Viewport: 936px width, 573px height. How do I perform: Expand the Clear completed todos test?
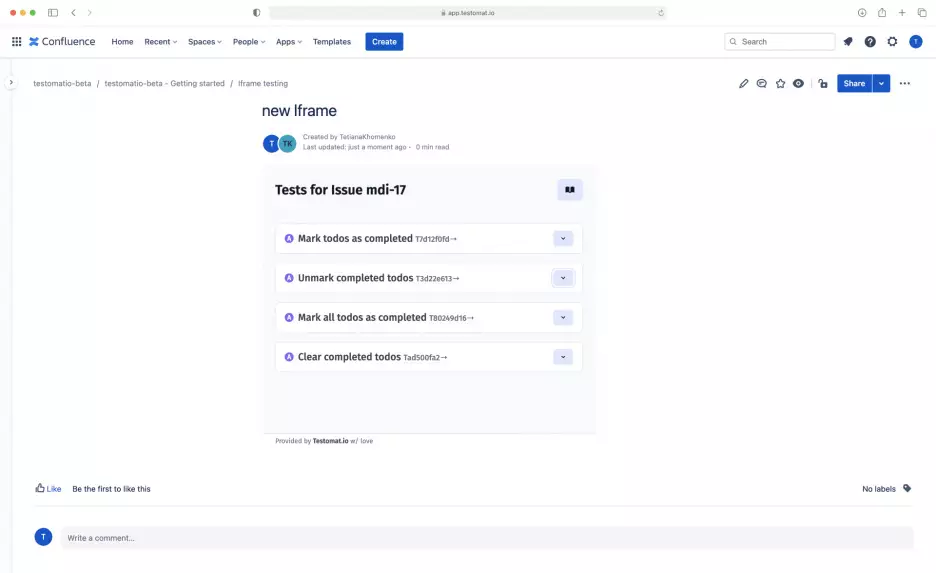(563, 357)
